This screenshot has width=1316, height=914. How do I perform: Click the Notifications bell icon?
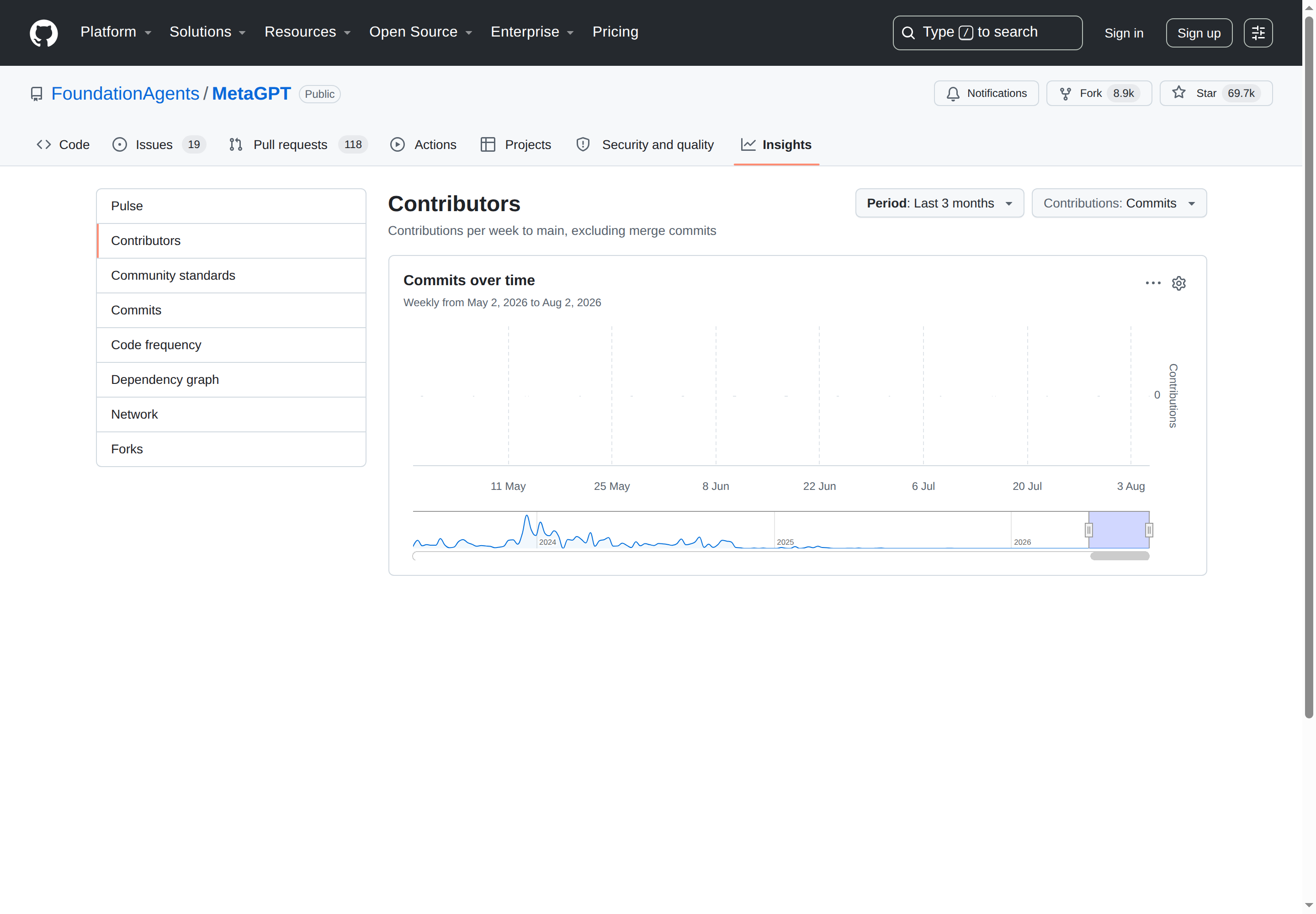pos(952,93)
